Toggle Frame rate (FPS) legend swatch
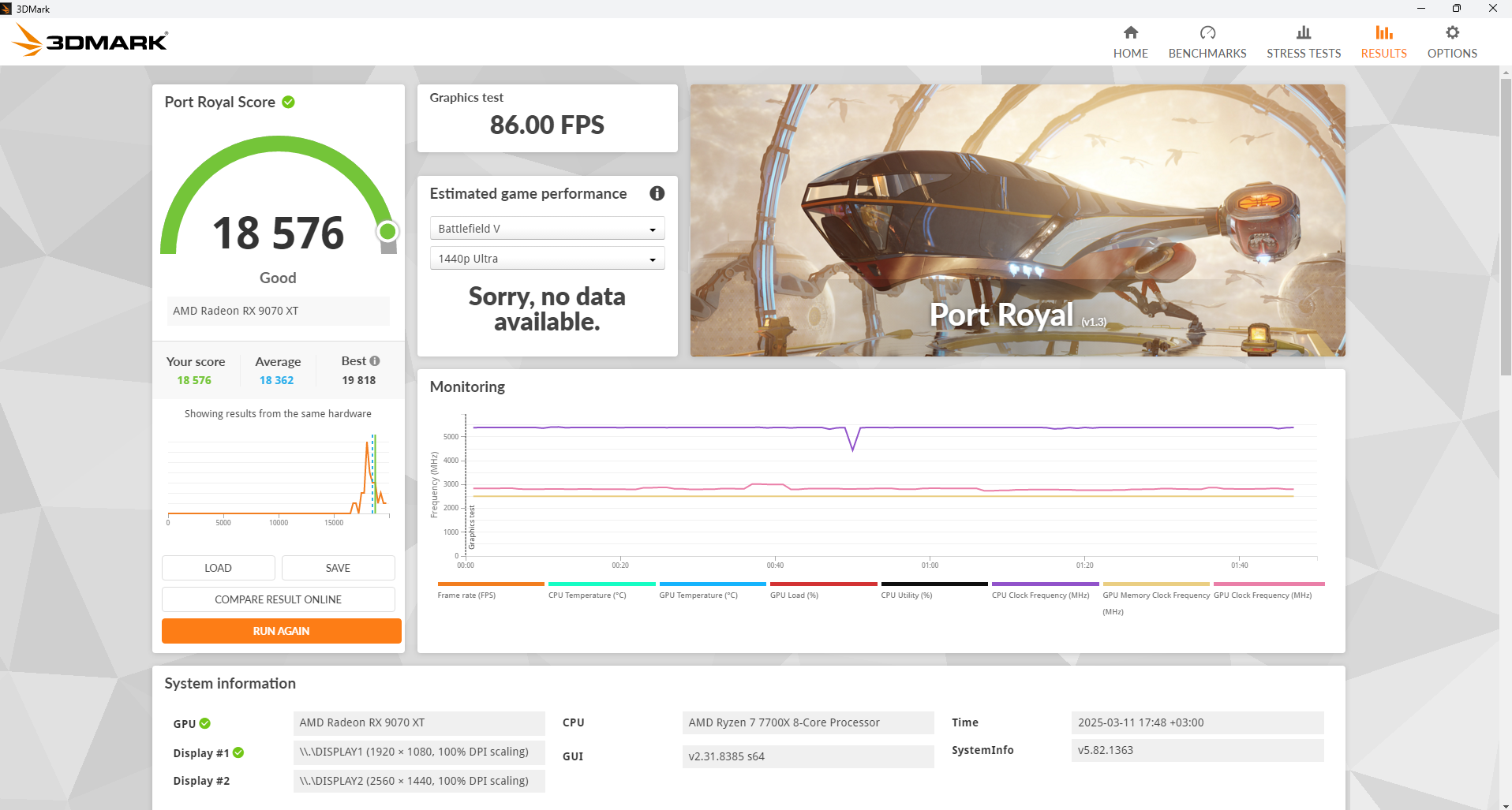The image size is (1512, 810). click(491, 584)
